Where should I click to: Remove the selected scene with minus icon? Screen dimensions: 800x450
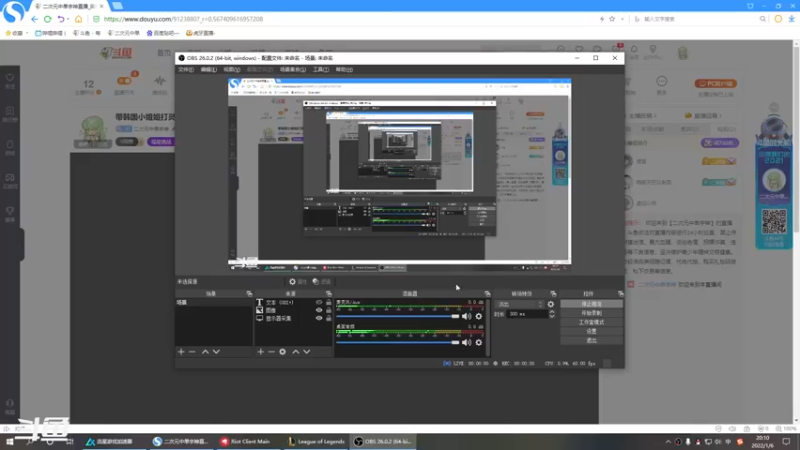tap(192, 352)
